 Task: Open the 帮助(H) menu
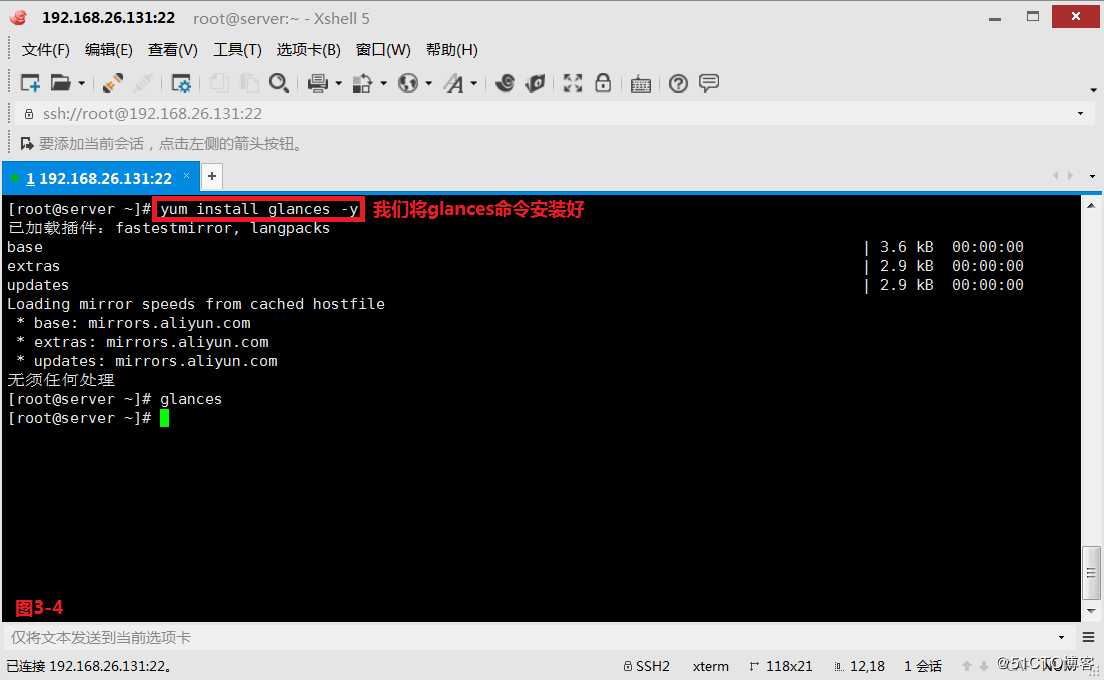click(451, 49)
